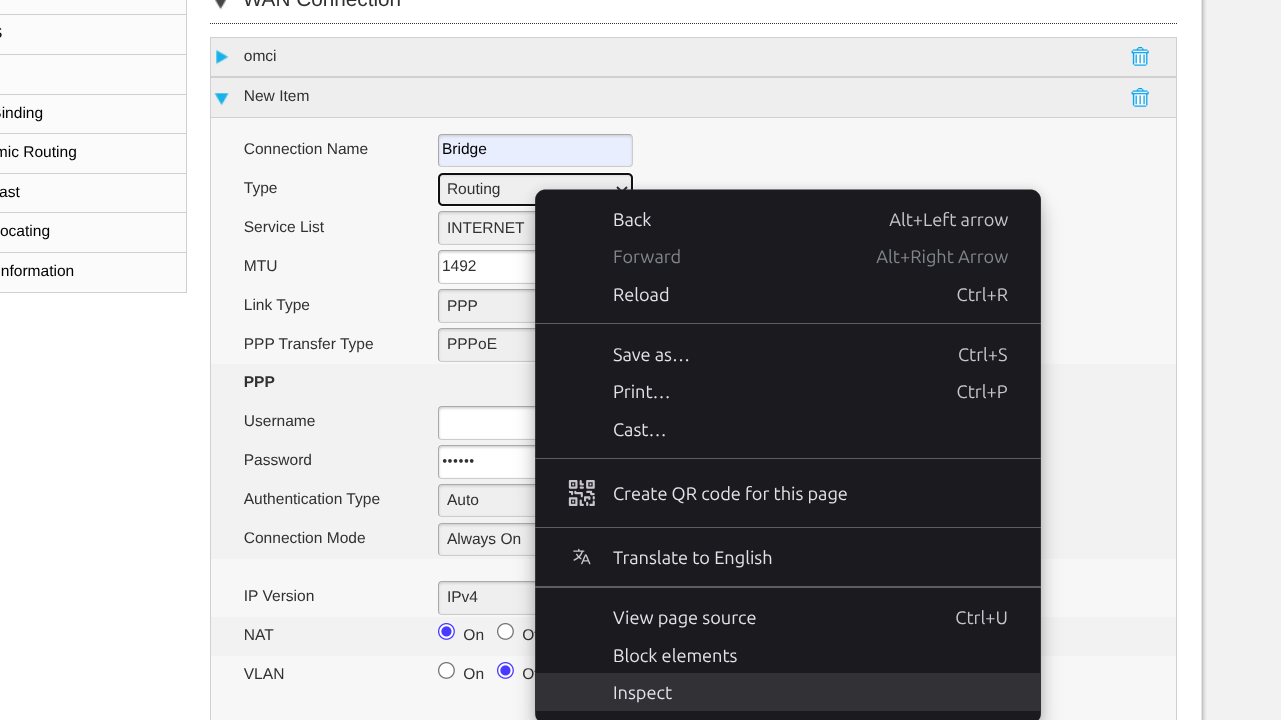Image resolution: width=1281 pixels, height=720 pixels.
Task: Click Reload in the context menu
Action: tap(641, 295)
